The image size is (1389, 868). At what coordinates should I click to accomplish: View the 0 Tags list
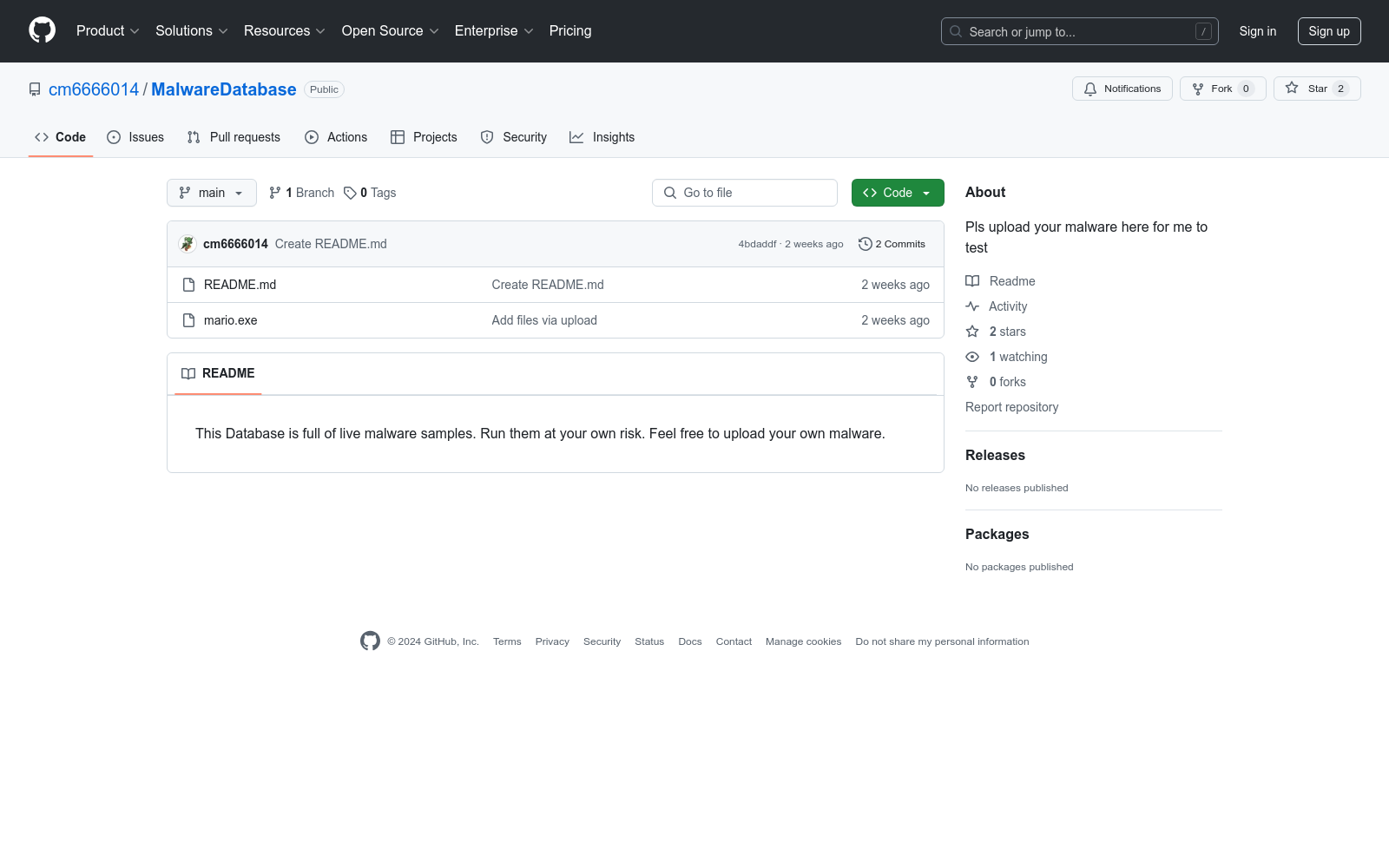370,193
